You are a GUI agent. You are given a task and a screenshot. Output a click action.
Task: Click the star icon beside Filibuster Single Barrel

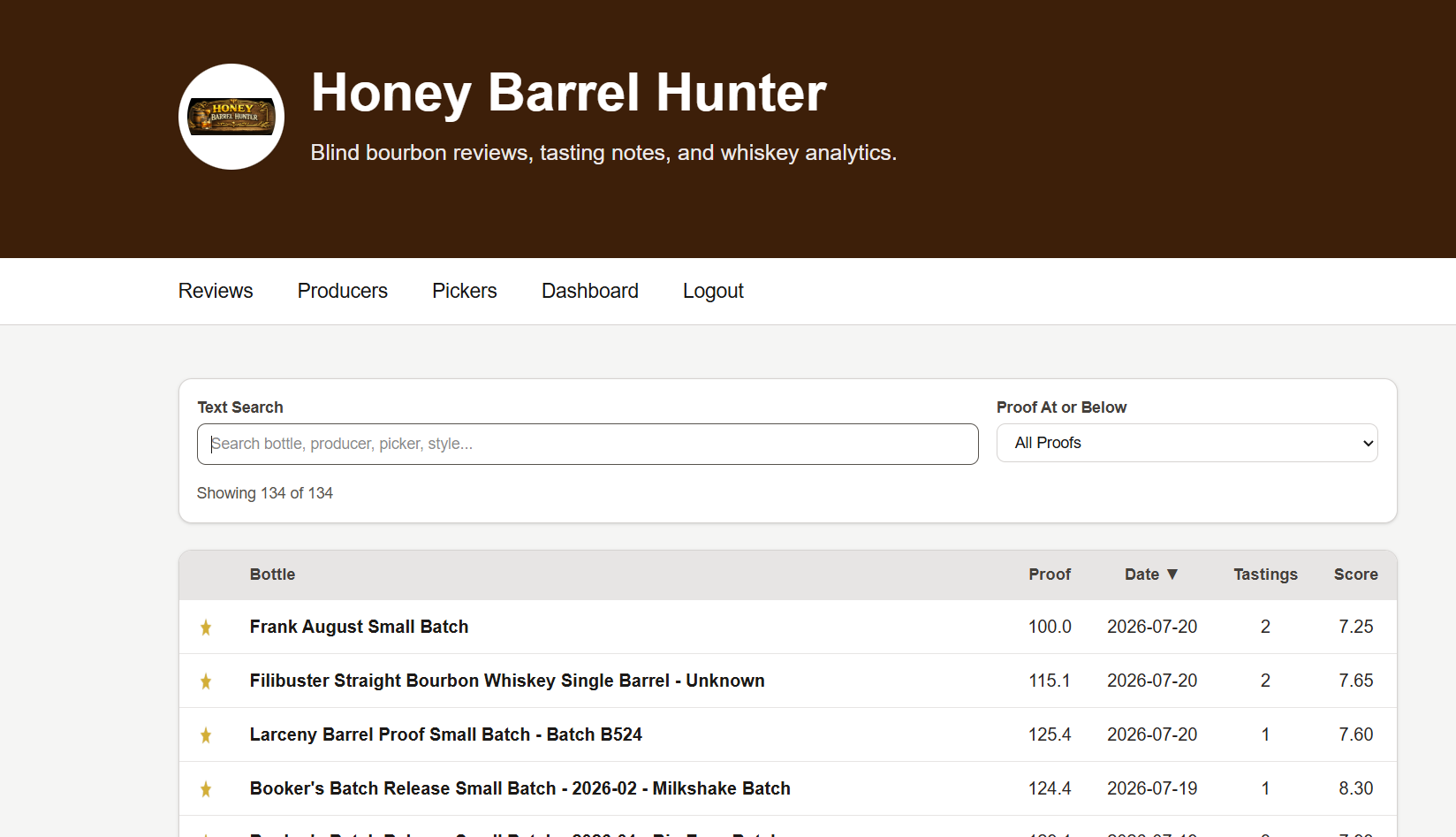pyautogui.click(x=206, y=681)
